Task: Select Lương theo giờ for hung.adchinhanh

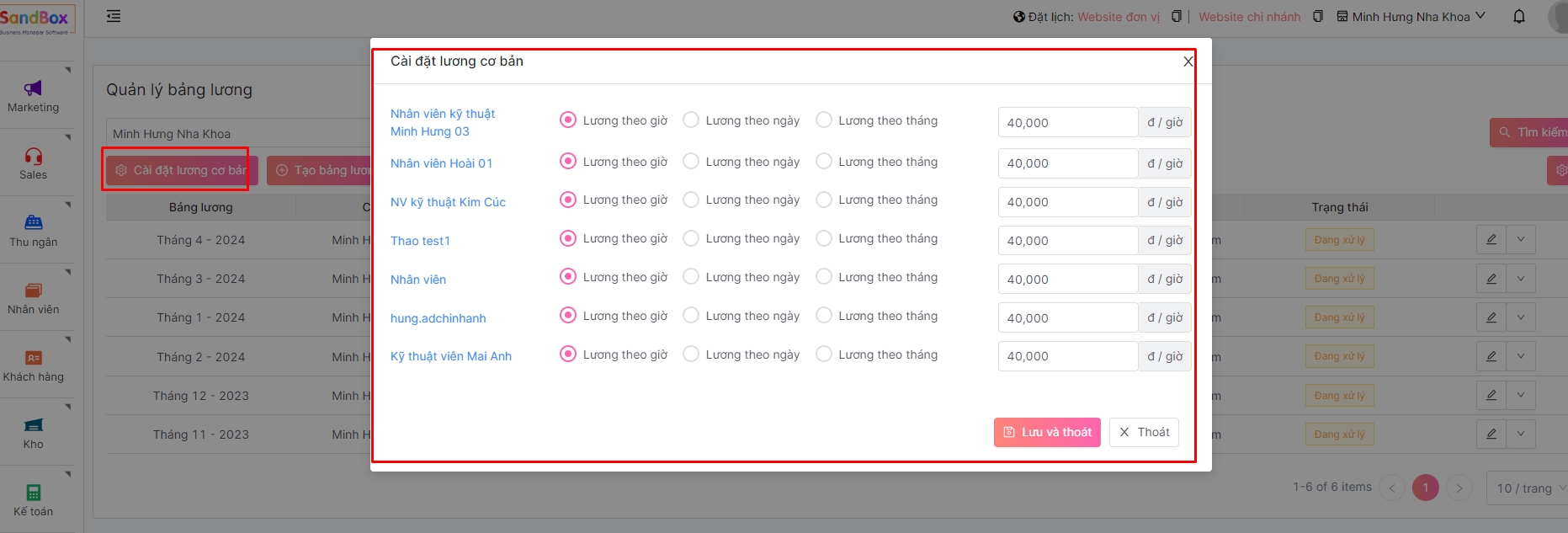Action: [568, 316]
